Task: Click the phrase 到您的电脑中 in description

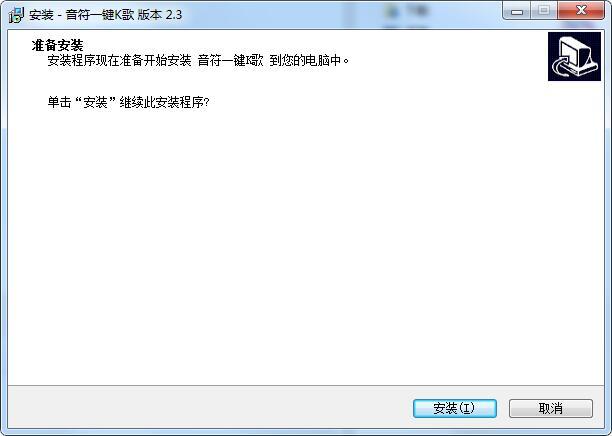Action: point(305,61)
